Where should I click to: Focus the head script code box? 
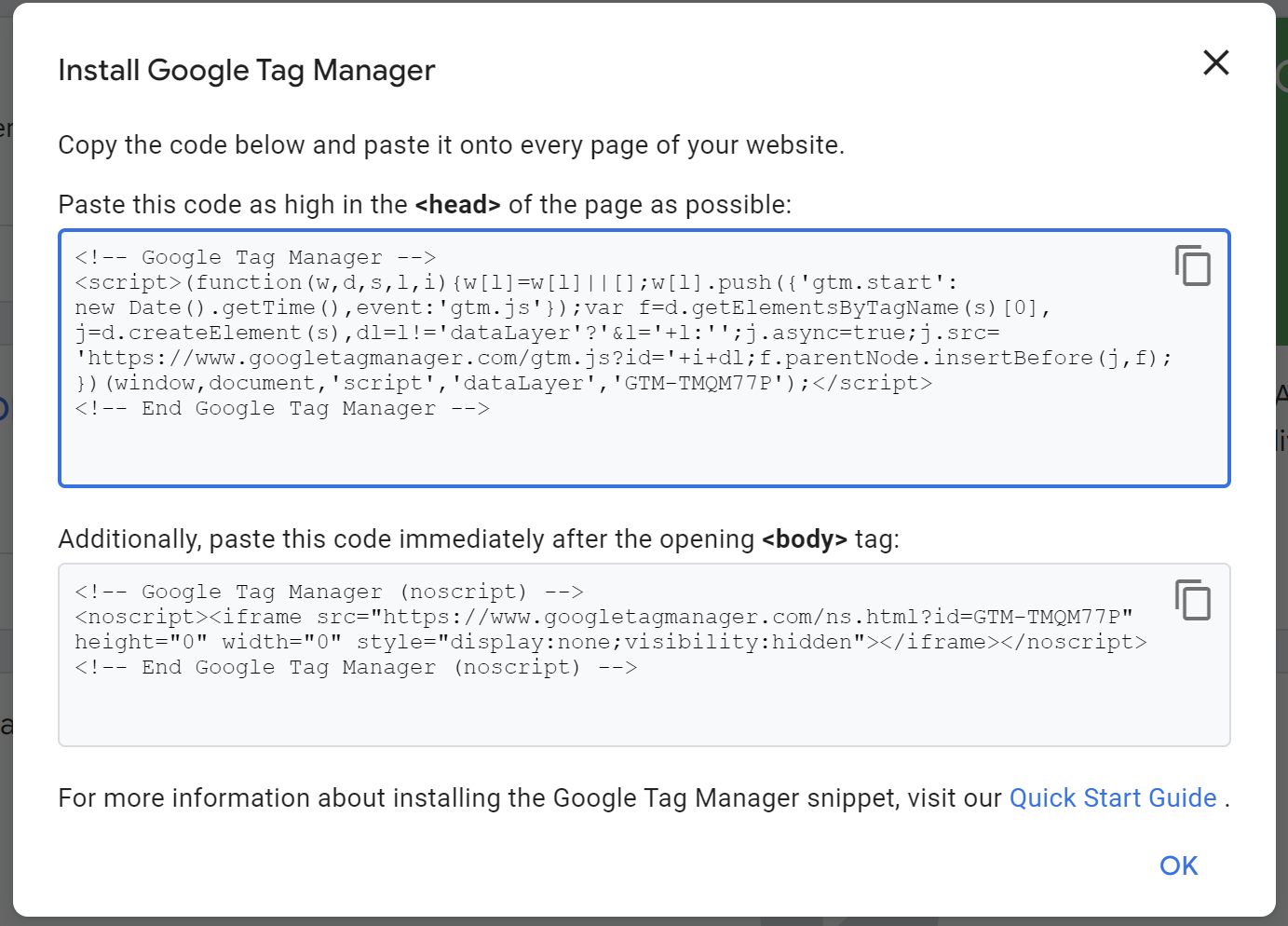click(644, 358)
